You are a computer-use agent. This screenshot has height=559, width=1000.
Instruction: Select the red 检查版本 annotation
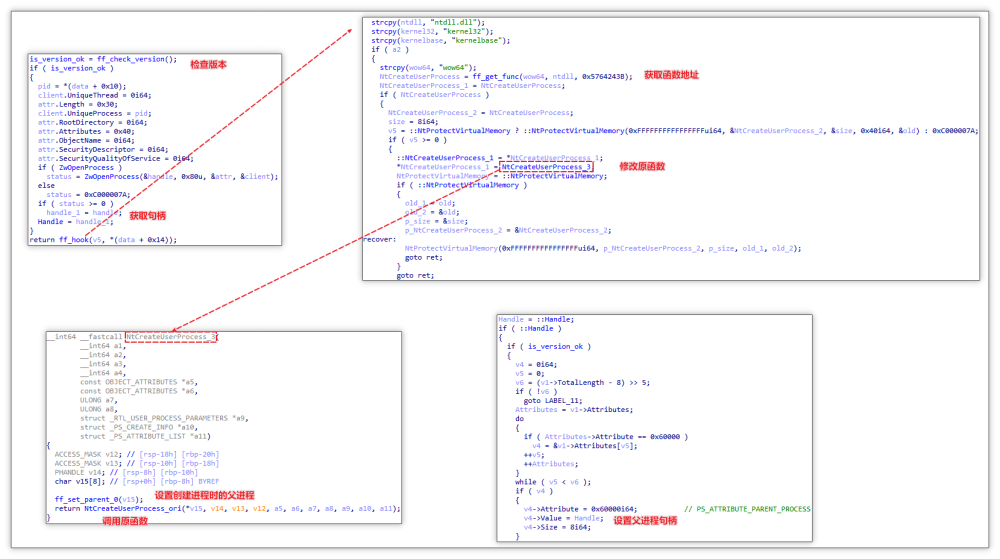point(208,64)
